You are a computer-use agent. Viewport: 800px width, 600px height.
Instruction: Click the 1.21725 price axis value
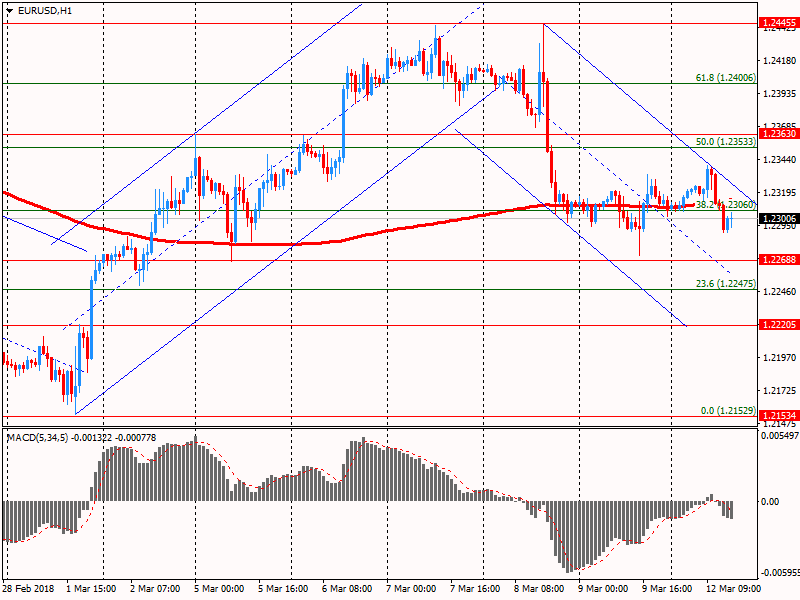click(x=779, y=390)
